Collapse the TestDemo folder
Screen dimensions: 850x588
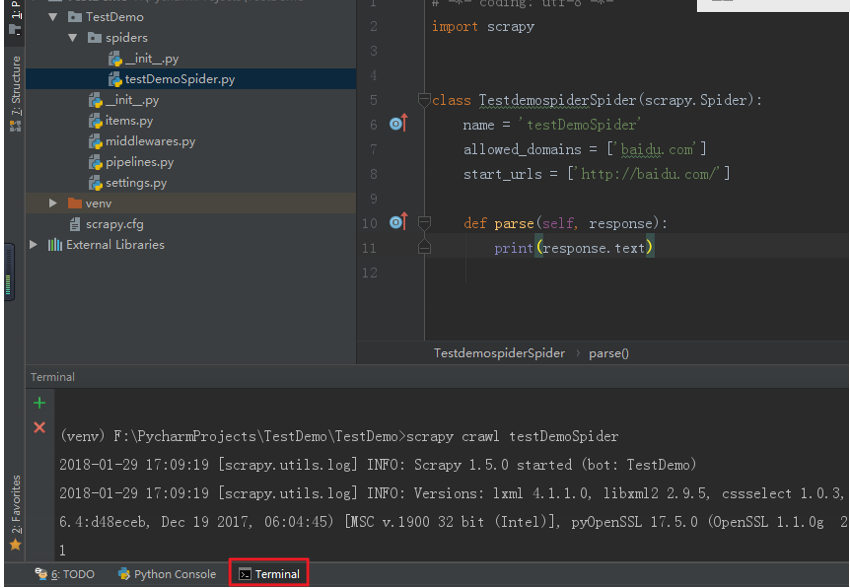pyautogui.click(x=53, y=17)
